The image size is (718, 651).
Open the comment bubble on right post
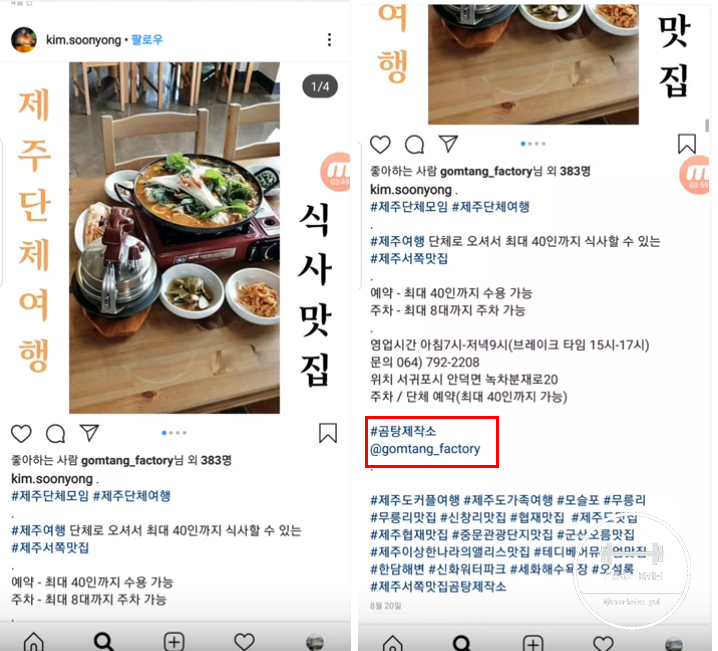pos(414,145)
